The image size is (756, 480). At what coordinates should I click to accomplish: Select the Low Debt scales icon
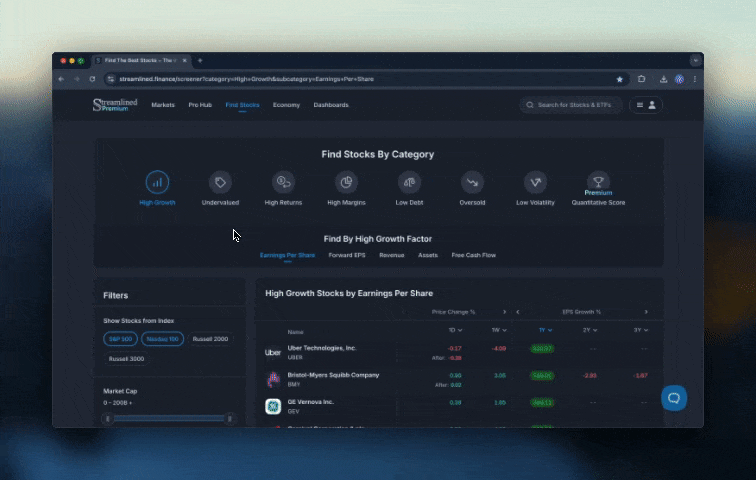click(x=409, y=183)
